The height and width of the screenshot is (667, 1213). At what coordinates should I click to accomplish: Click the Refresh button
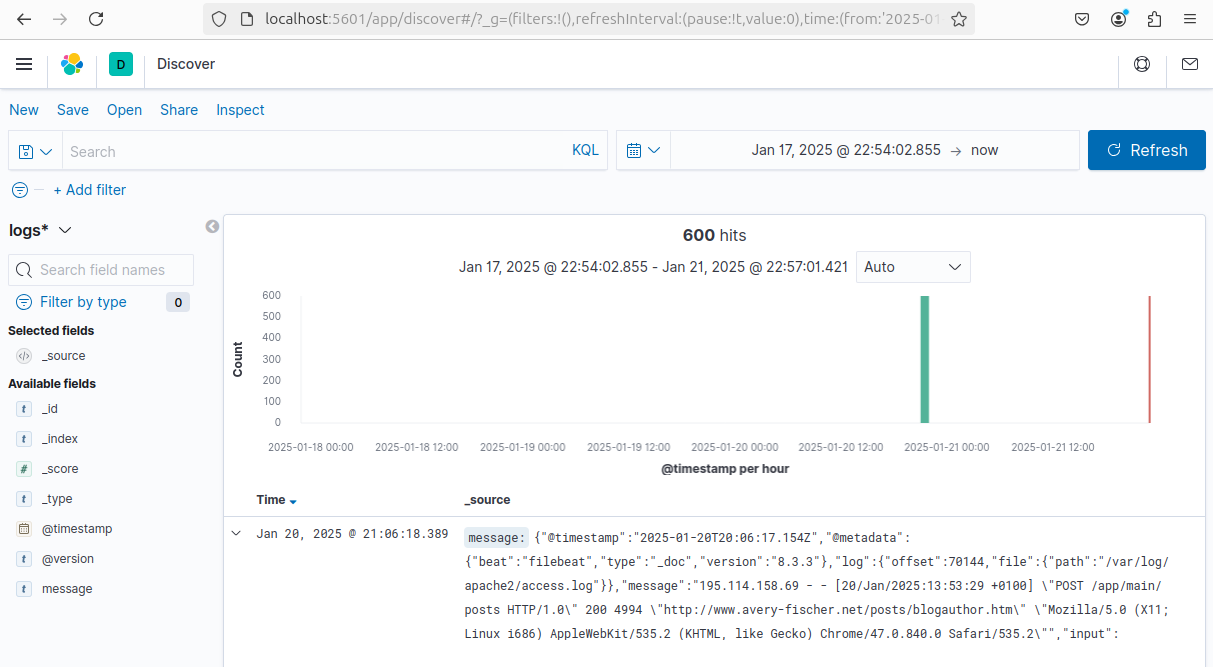coord(1146,150)
